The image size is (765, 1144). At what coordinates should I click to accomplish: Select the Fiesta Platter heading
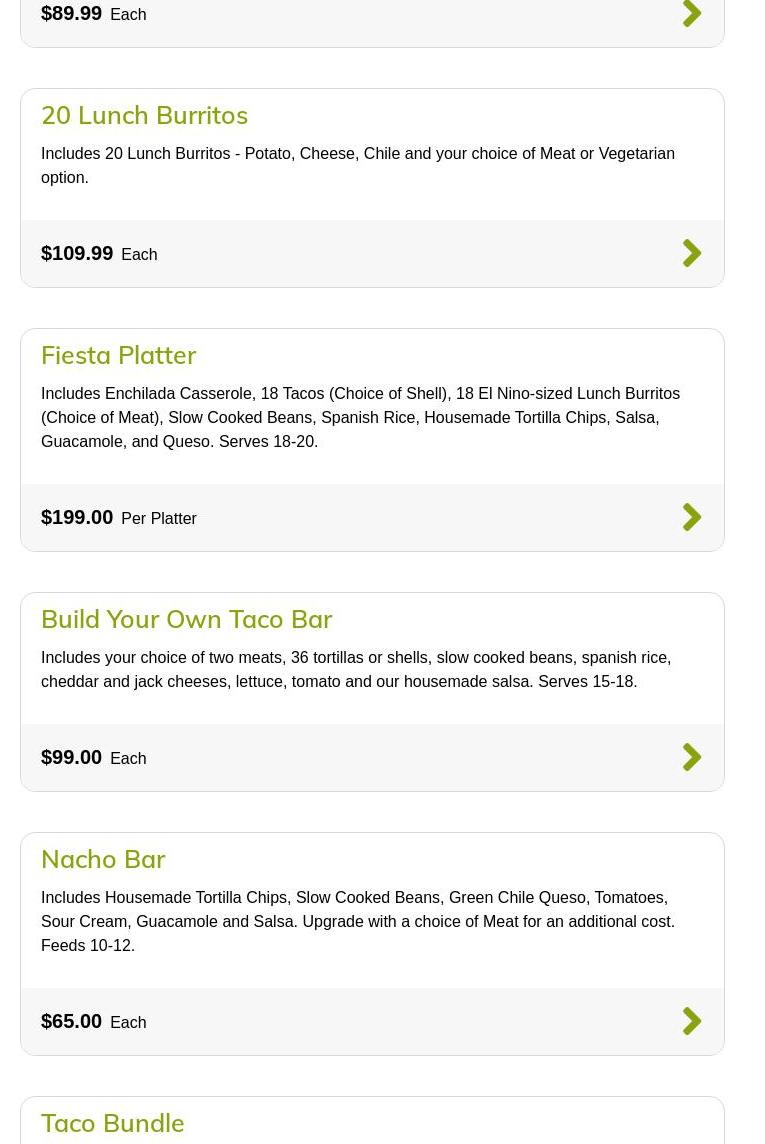118,355
